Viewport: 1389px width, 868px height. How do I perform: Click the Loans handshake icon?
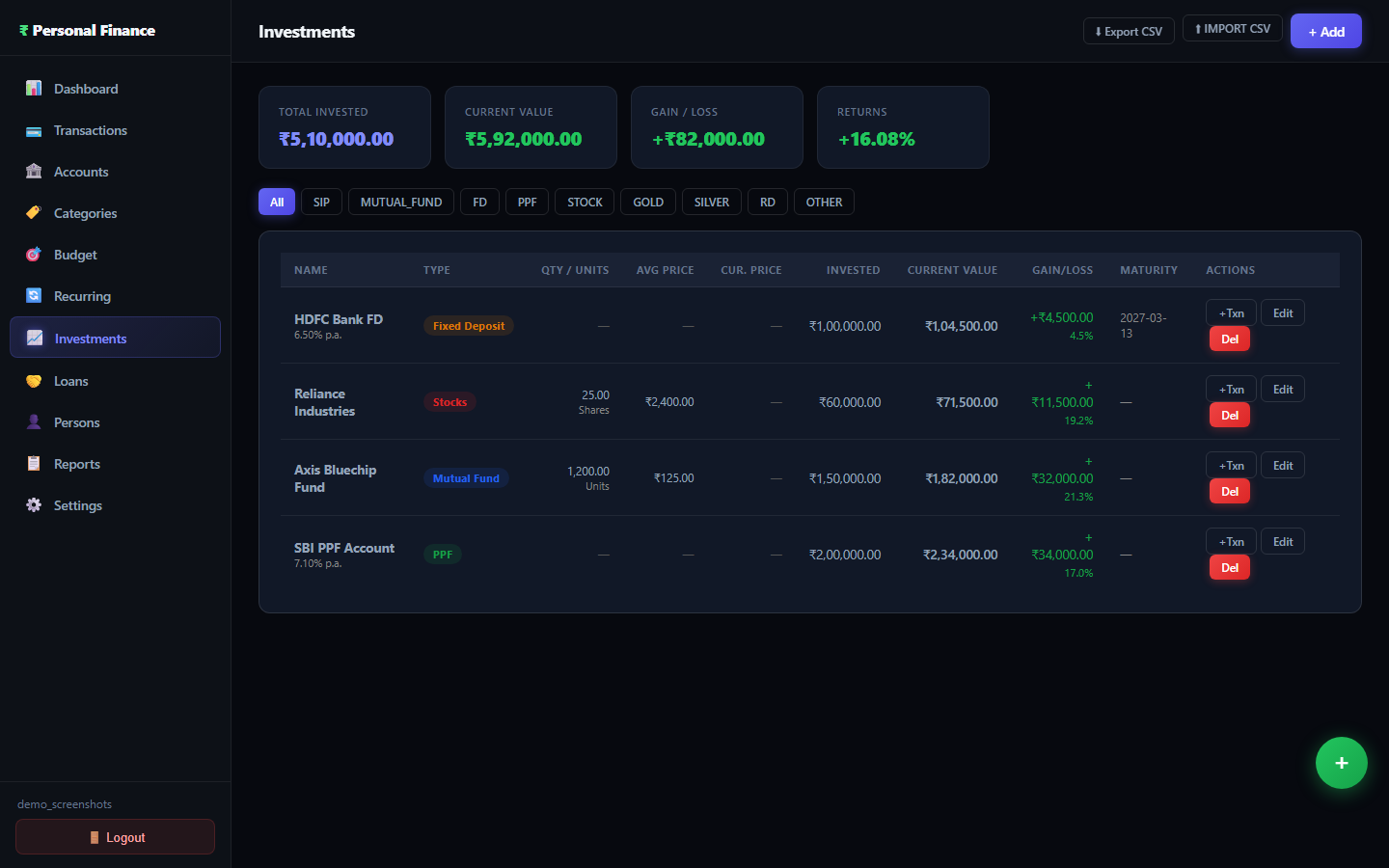[34, 381]
